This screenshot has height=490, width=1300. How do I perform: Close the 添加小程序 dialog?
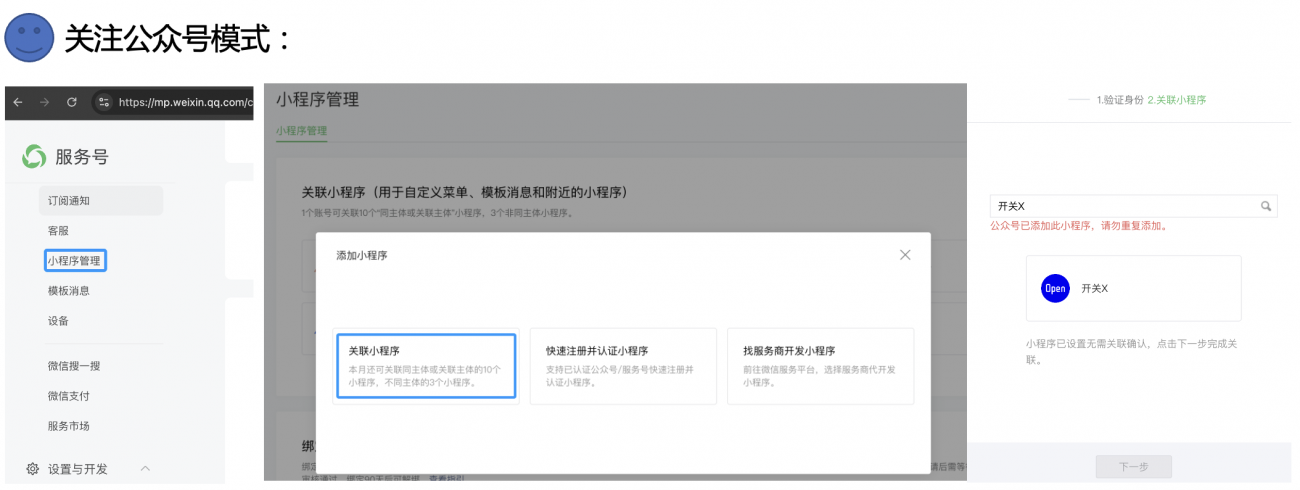tap(905, 255)
